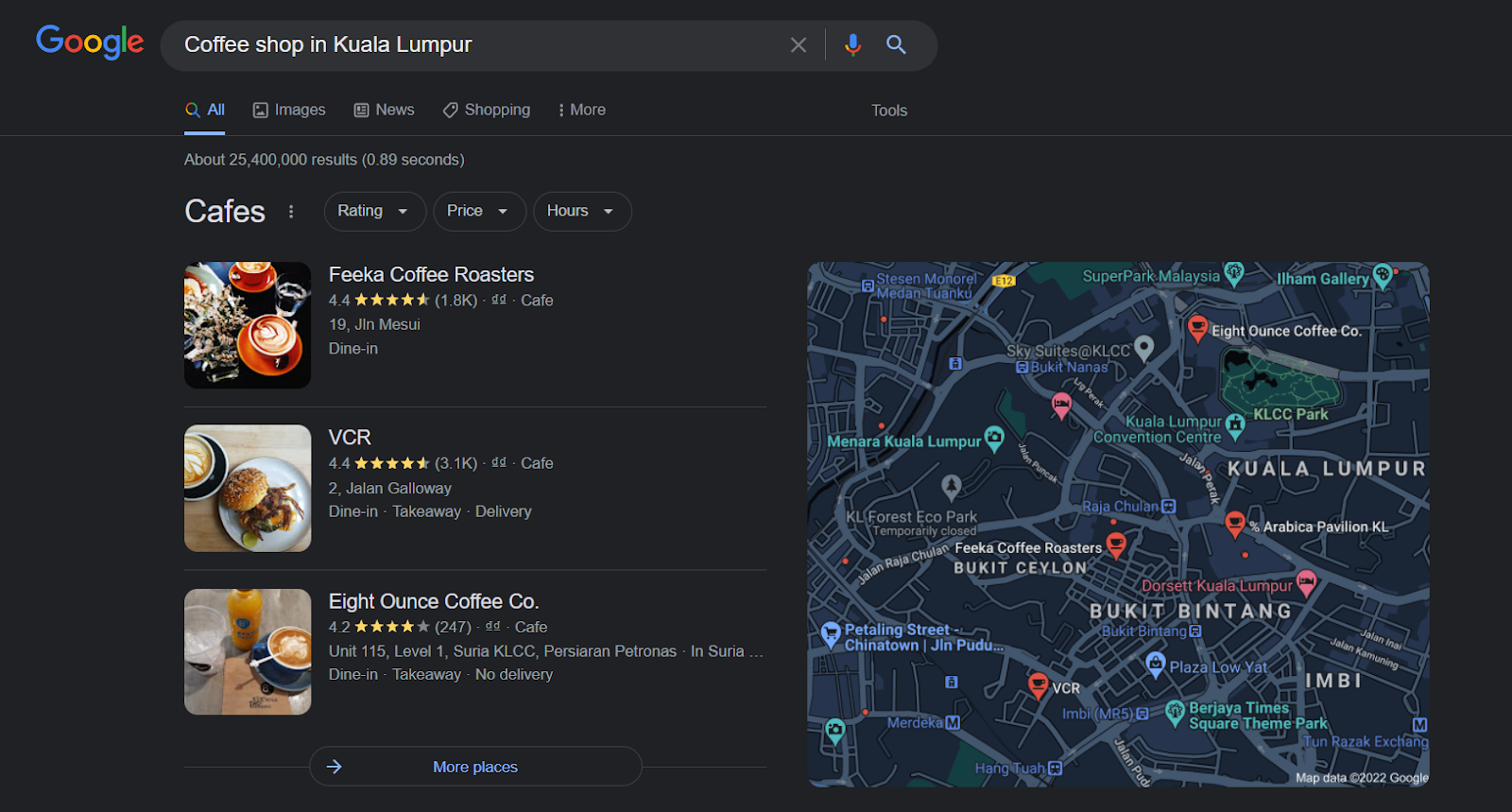Screen dimensions: 1512x812
Task: Click the Sky Suites@KLCC grey pin
Action: pos(1144,348)
